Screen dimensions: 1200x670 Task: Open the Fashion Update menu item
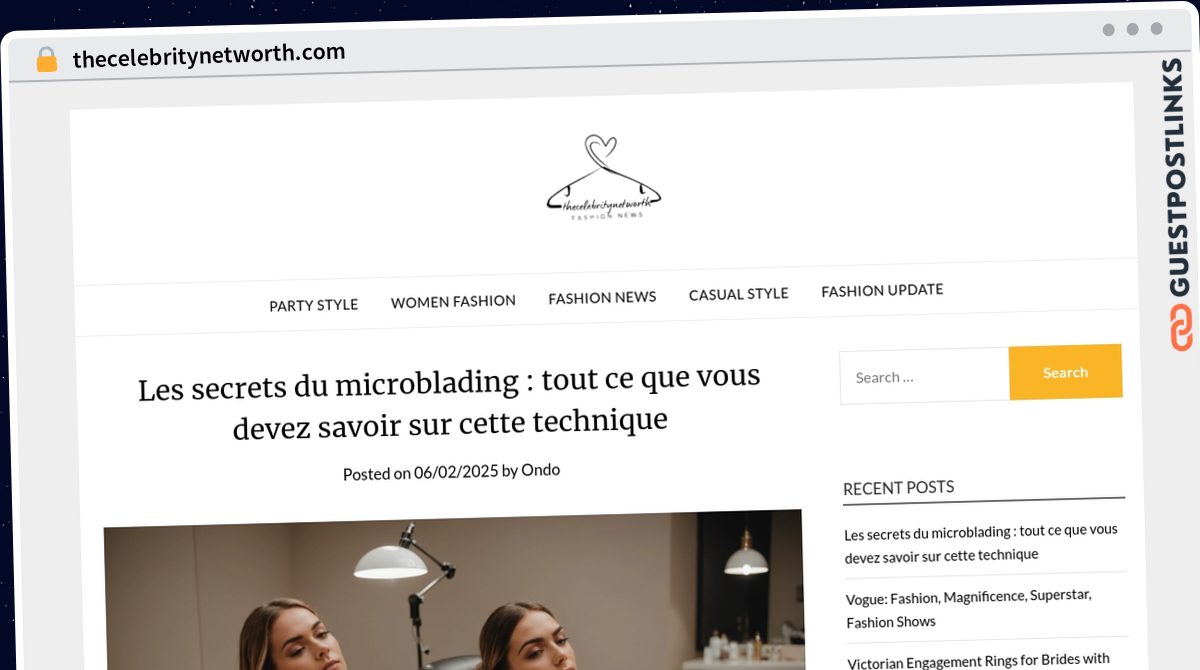click(x=882, y=290)
